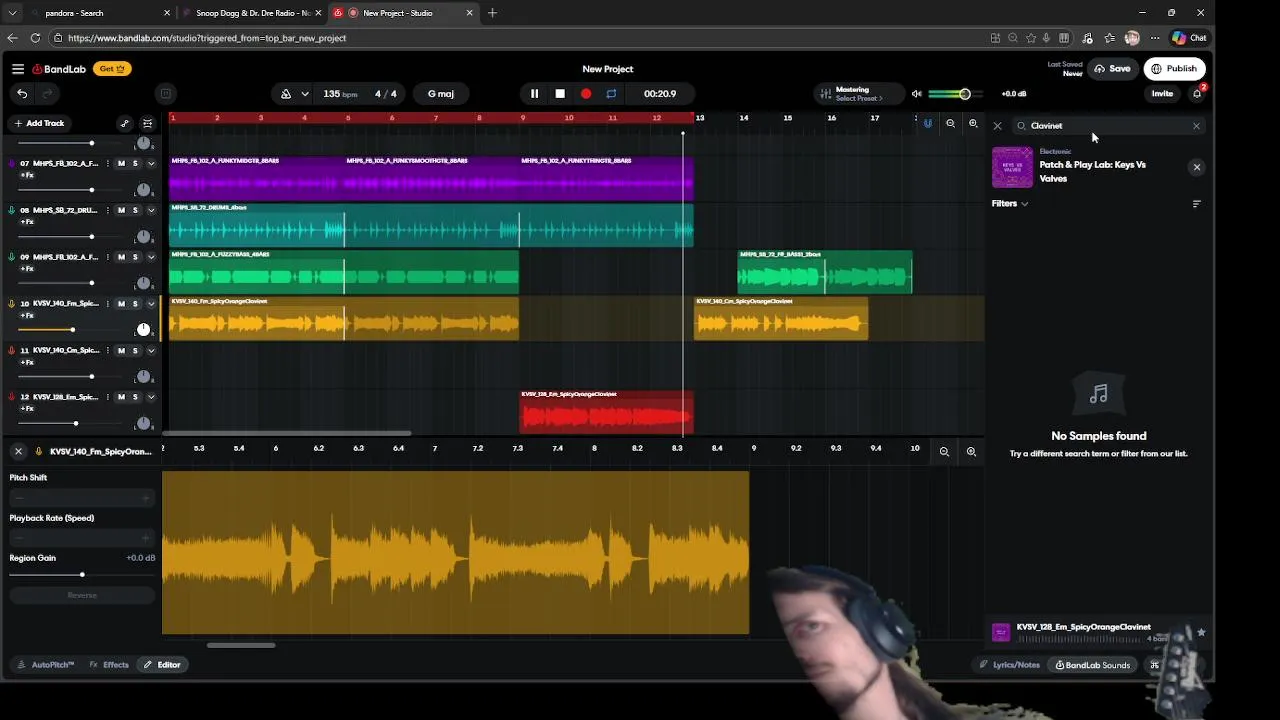Screen dimensions: 1280x720
Task: Toggle loop cycle mode
Action: tap(611, 94)
